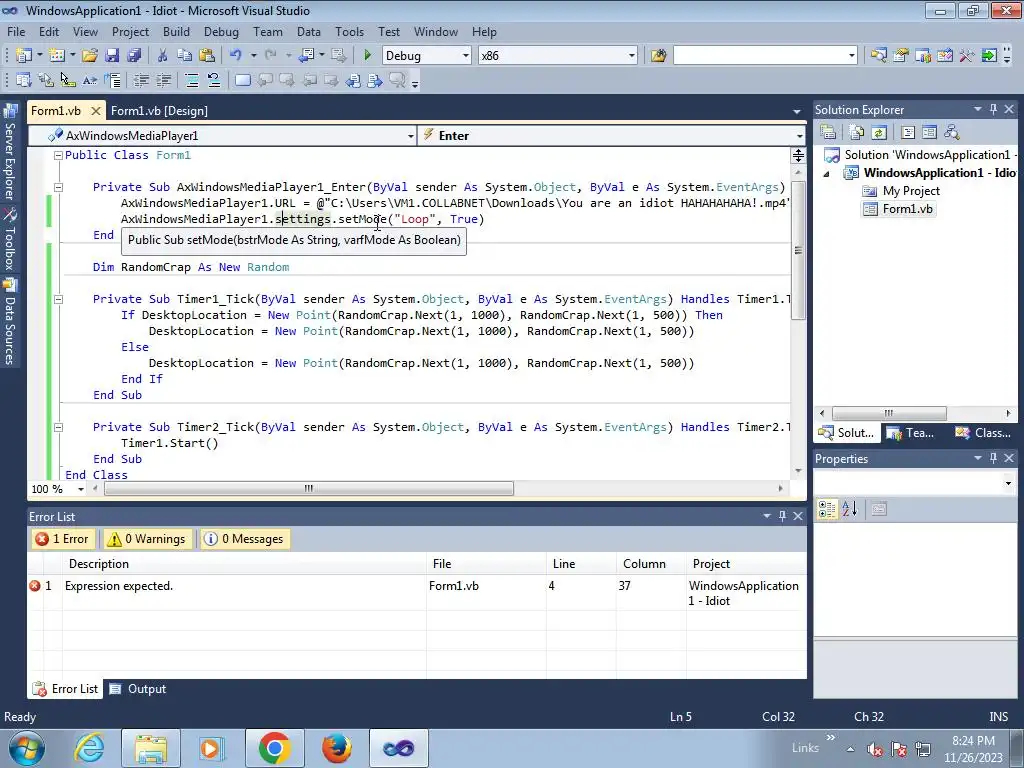1024x768 pixels.
Task: Open Solution Explorer from the standard toolbar icon
Action: pos(878,56)
